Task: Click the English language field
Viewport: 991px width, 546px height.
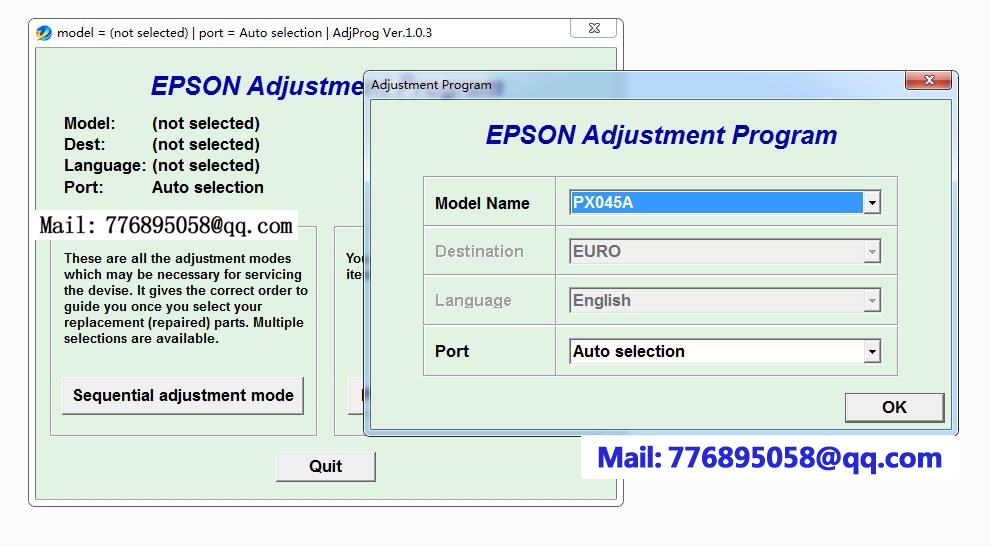Action: click(715, 301)
